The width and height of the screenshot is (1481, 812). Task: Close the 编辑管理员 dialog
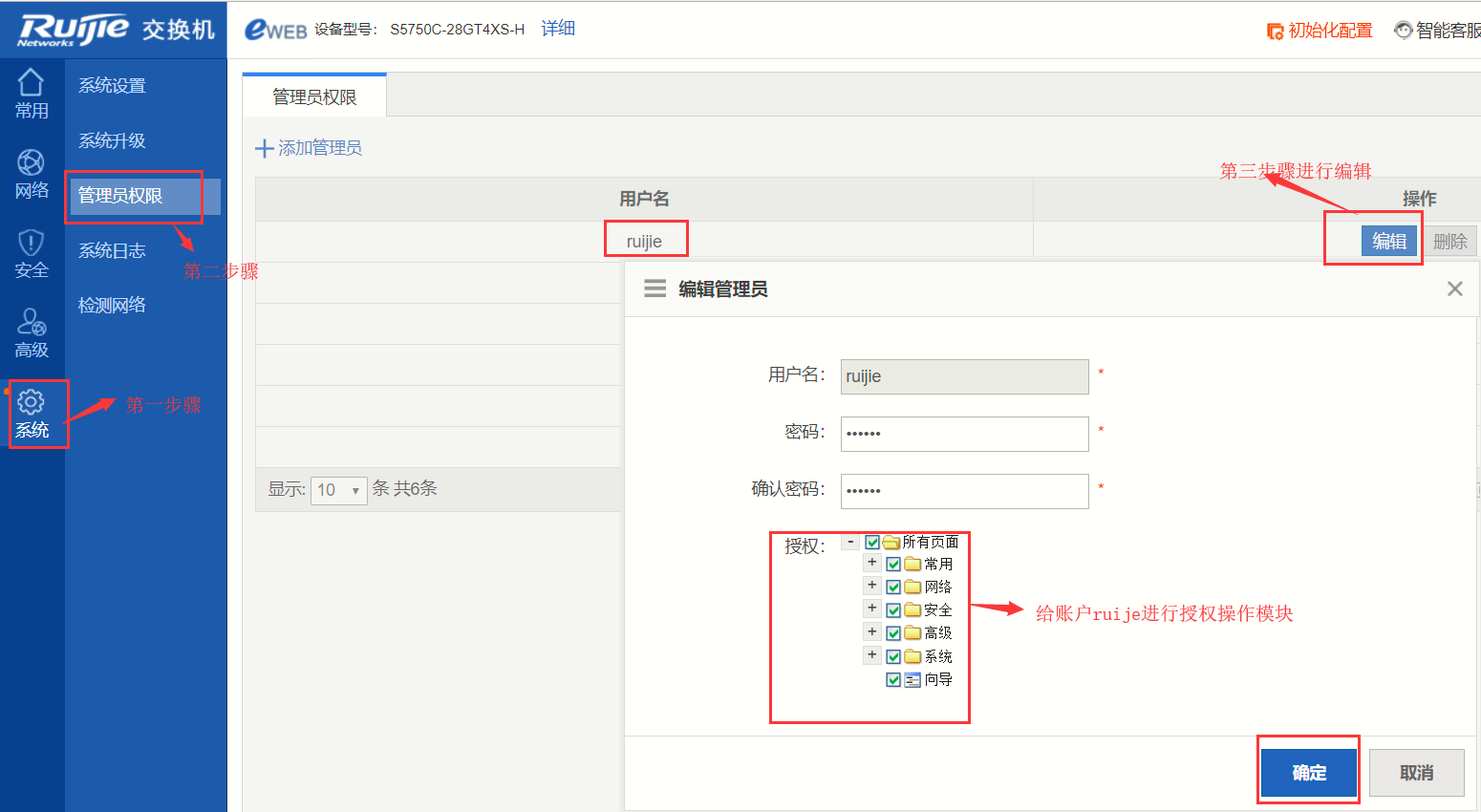[1454, 288]
